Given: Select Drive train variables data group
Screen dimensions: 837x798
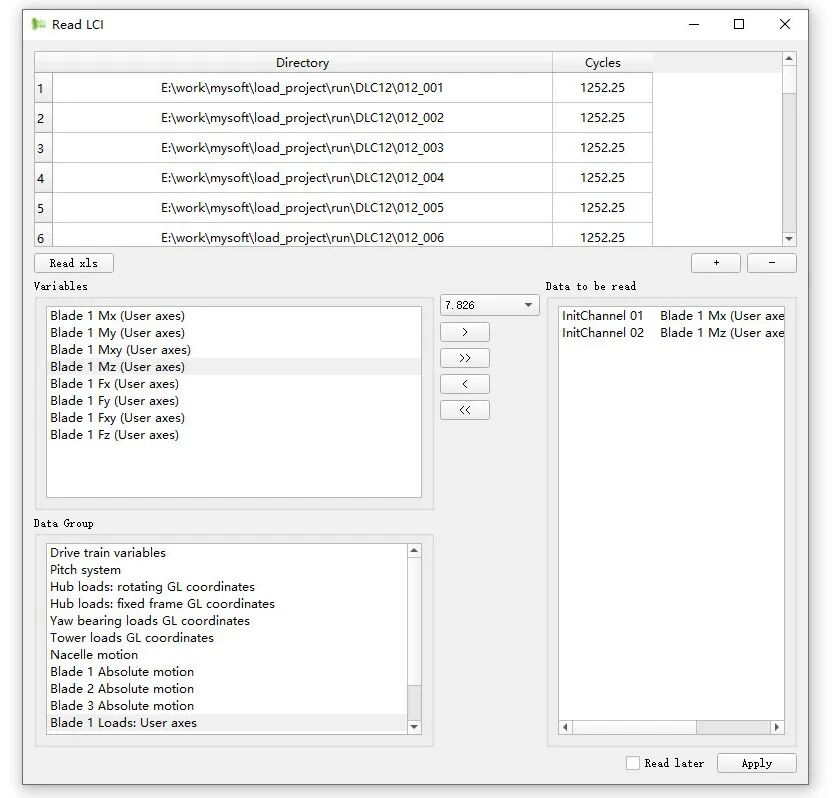Looking at the screenshot, I should click(x=227, y=552).
